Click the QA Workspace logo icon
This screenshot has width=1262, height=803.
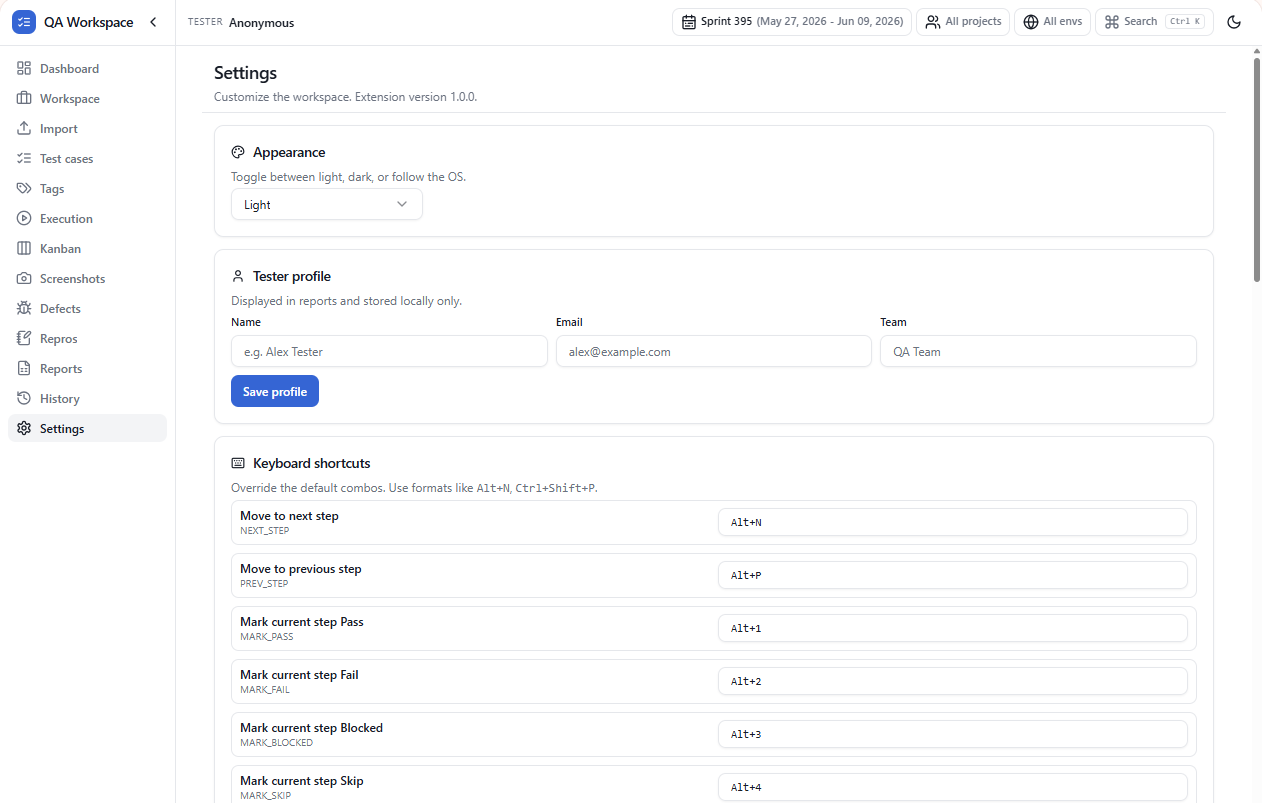click(24, 22)
